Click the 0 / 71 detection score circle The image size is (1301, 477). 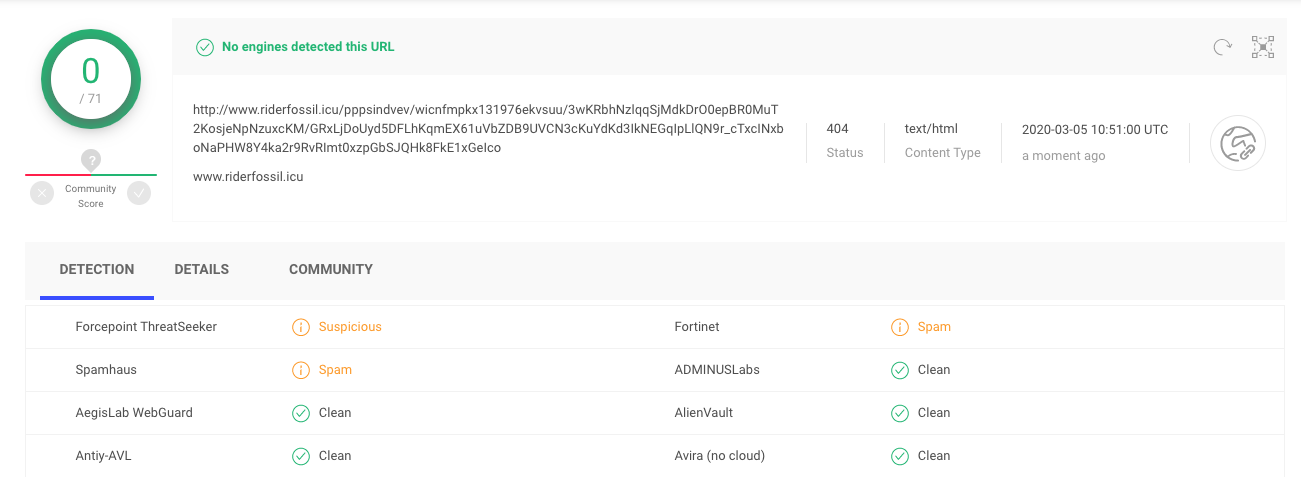91,79
